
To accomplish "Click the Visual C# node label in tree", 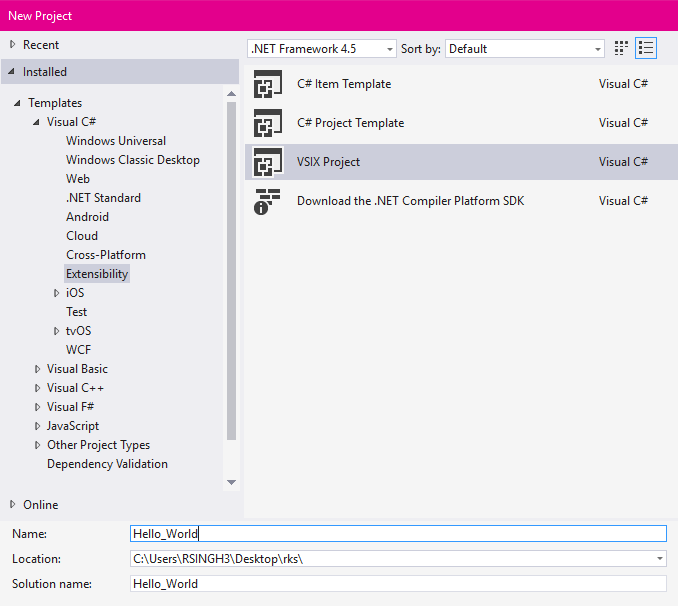I will tap(71, 122).
